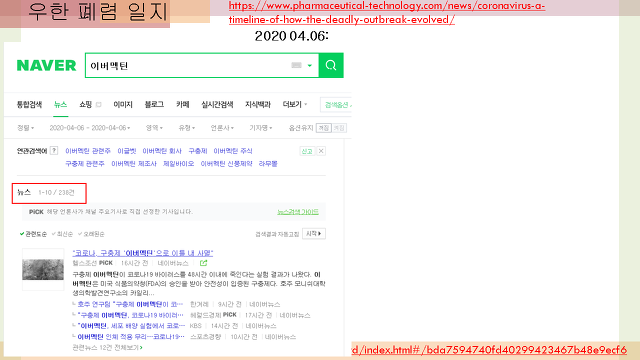Click the NAVER logo
The image size is (640, 360).
point(46,65)
